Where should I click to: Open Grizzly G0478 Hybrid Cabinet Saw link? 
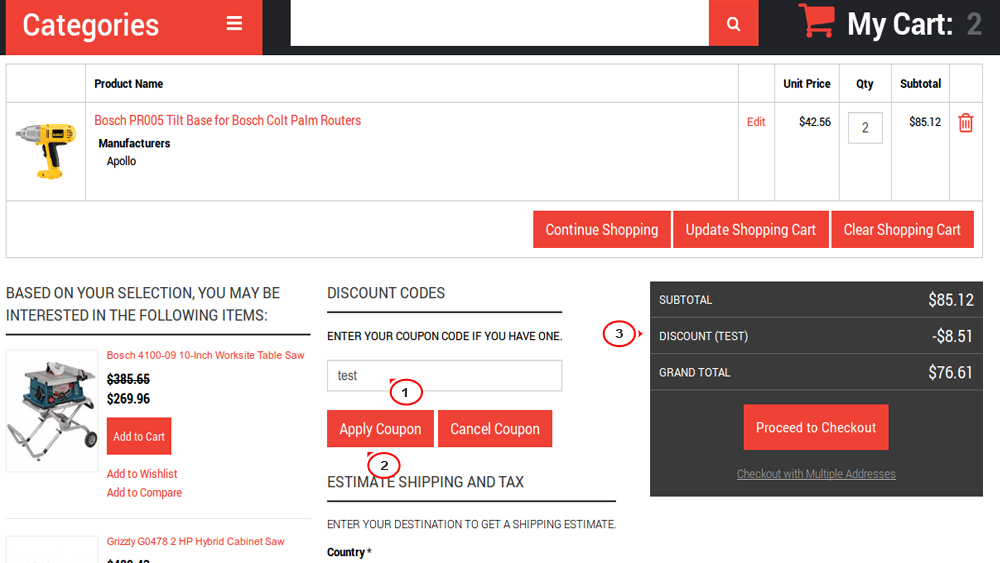coord(195,541)
